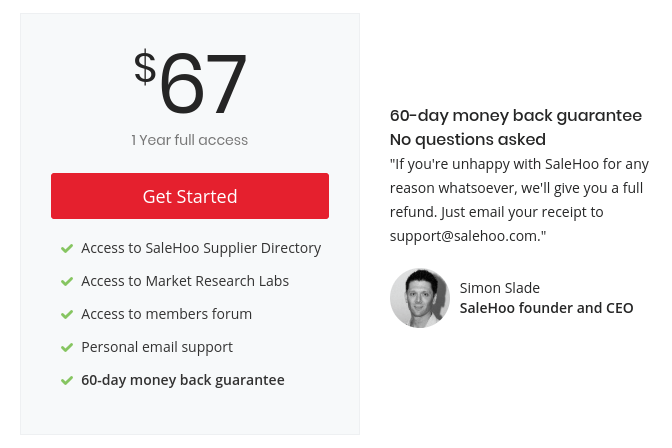Click the $67 price text
This screenshot has width=672, height=448.
click(x=190, y=82)
